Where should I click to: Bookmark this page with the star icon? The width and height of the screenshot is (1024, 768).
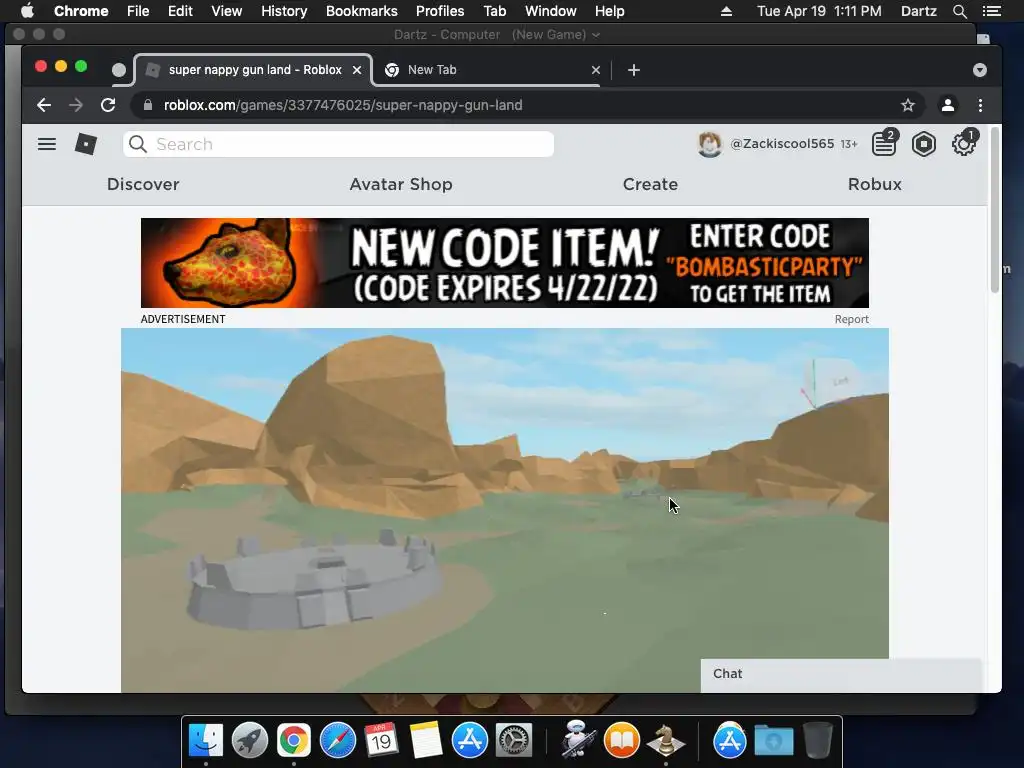(x=908, y=105)
